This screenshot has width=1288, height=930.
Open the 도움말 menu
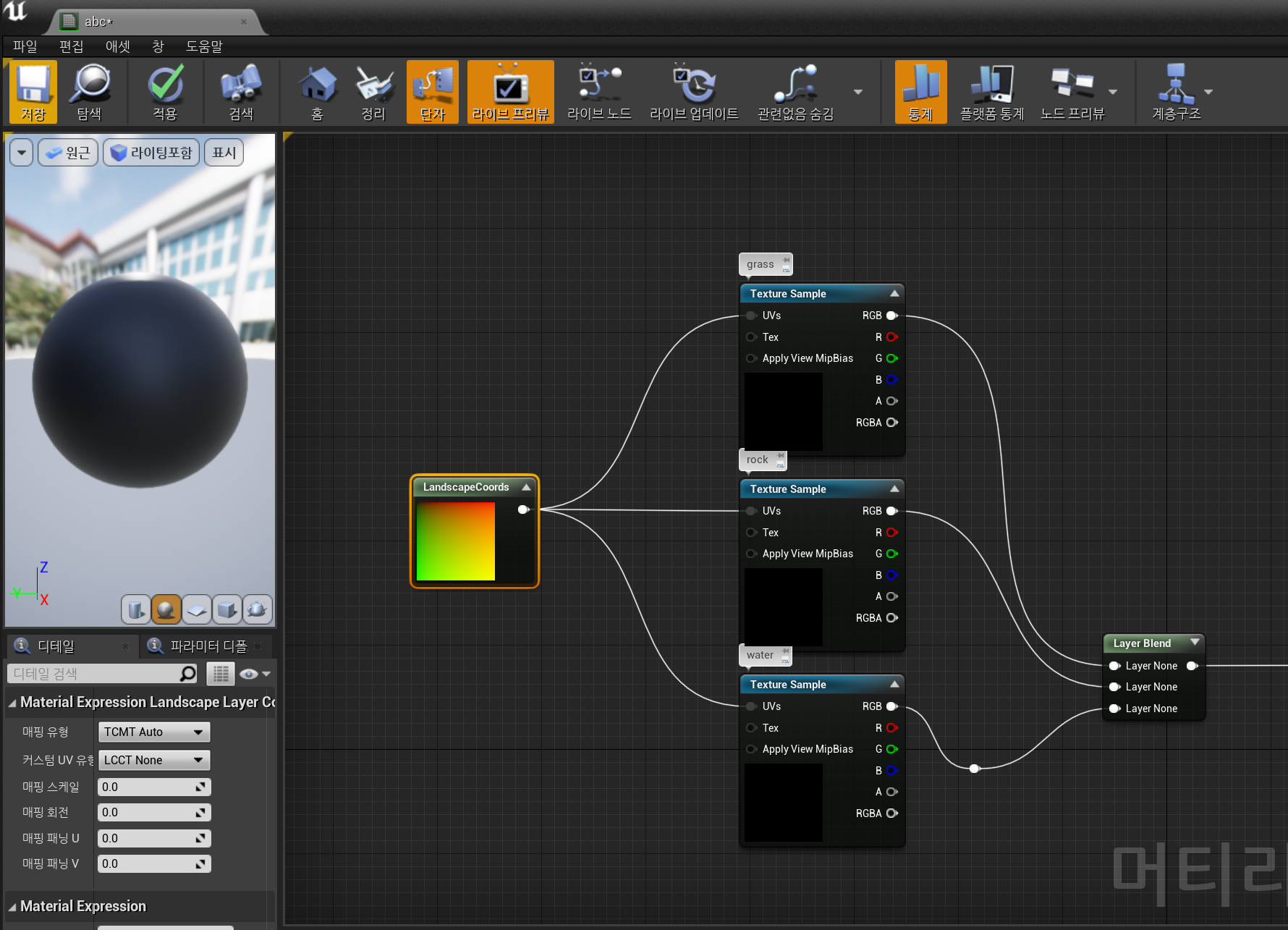pos(204,46)
